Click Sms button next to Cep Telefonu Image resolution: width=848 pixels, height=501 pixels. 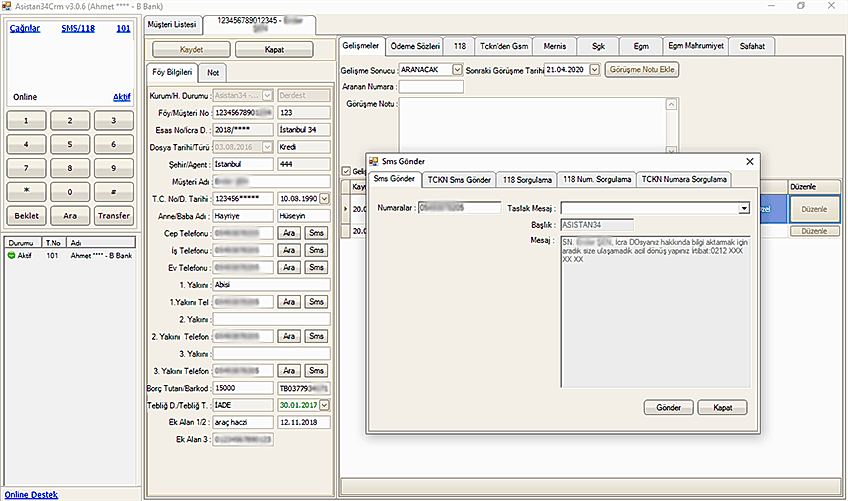(x=316, y=233)
